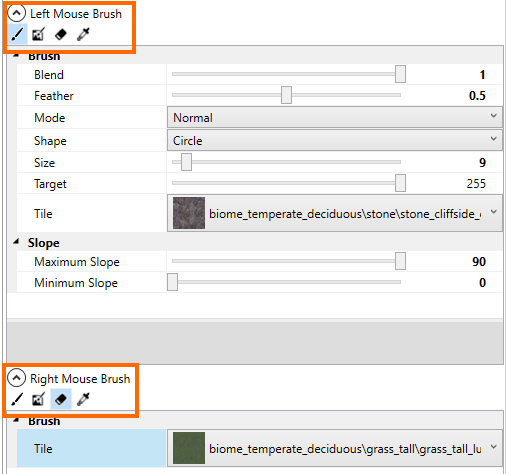506x474 pixels.
Task: Click the Target value 255
Action: [x=476, y=184]
